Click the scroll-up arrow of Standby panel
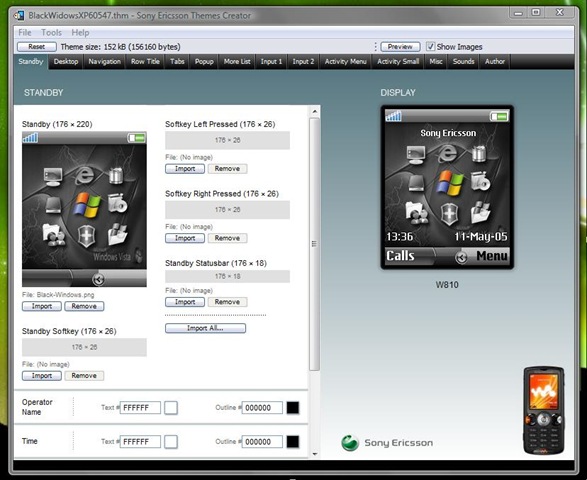 click(x=315, y=112)
